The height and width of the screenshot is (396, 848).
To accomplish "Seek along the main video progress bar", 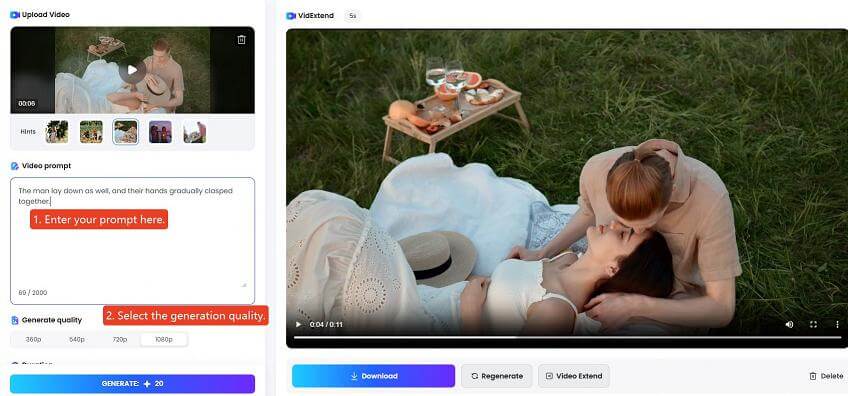I will tap(568, 338).
